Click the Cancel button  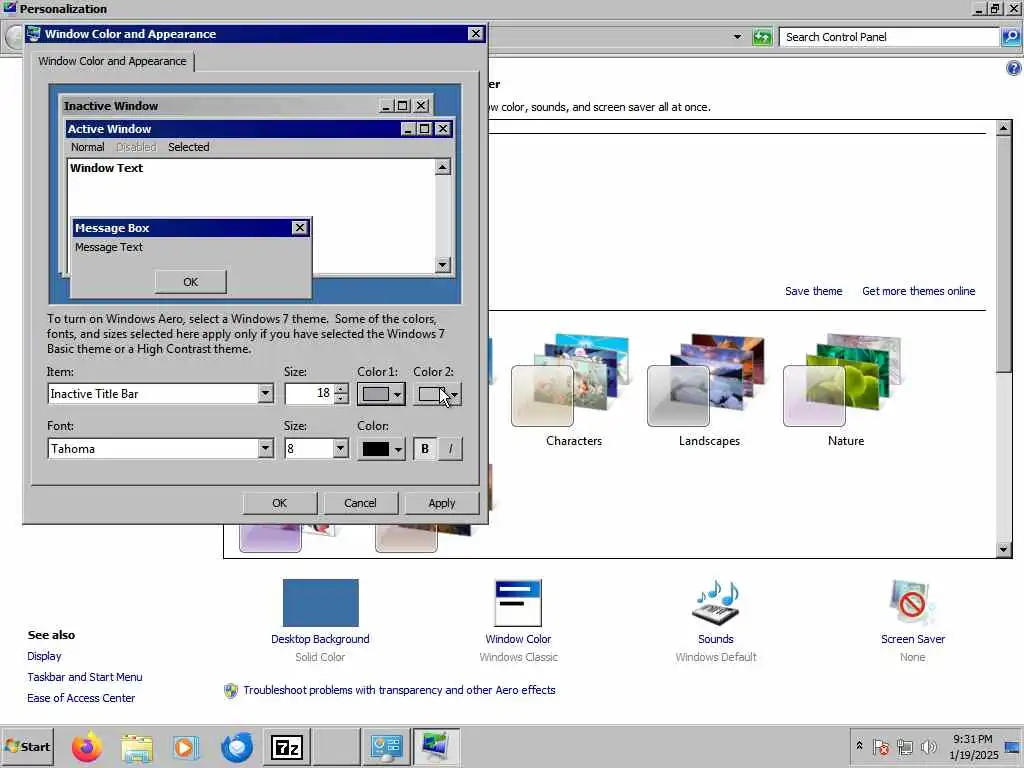tap(360, 503)
